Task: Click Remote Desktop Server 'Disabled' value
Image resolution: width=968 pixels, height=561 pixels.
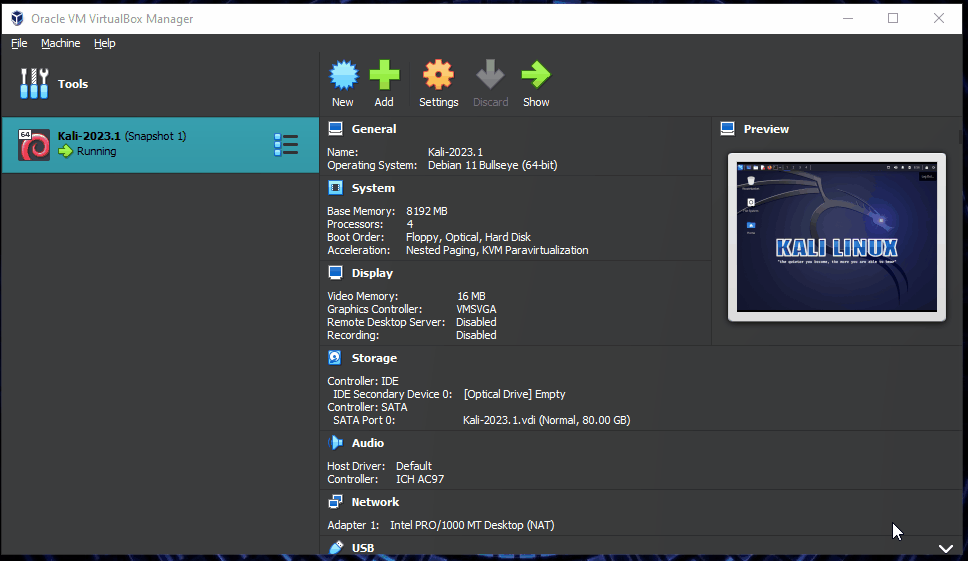Action: [476, 322]
